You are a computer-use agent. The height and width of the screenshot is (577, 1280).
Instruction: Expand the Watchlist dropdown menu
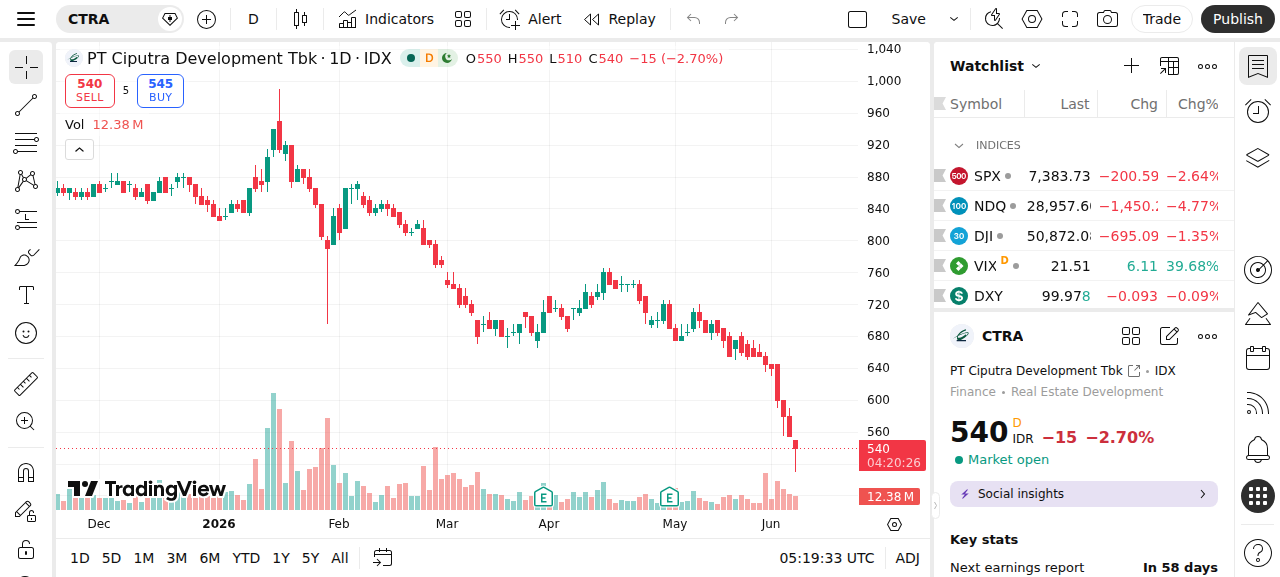point(995,66)
